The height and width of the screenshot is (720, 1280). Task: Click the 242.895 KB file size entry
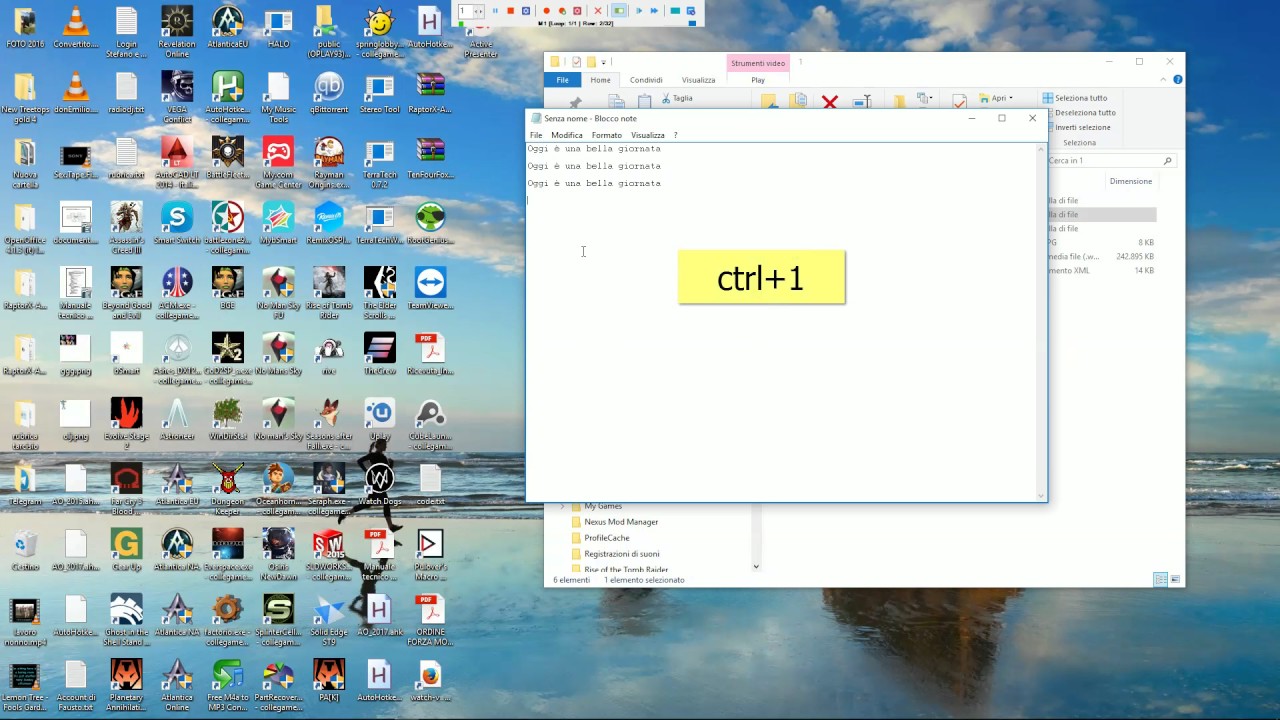click(1134, 257)
